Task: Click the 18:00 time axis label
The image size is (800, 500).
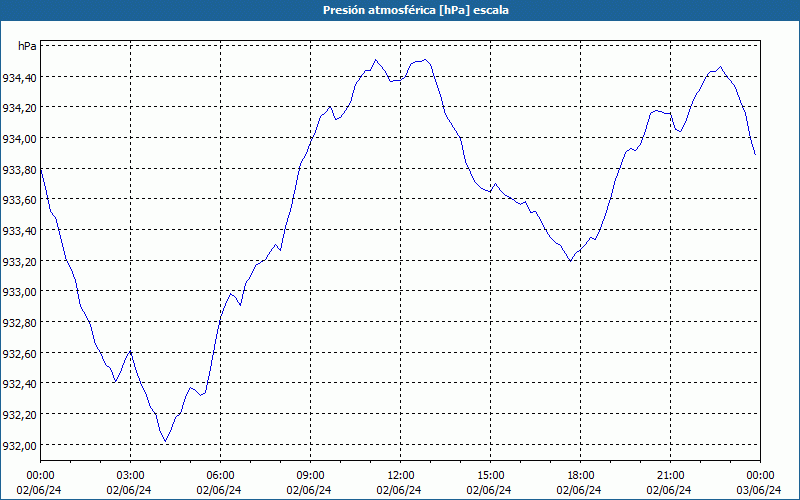Action: tap(581, 476)
